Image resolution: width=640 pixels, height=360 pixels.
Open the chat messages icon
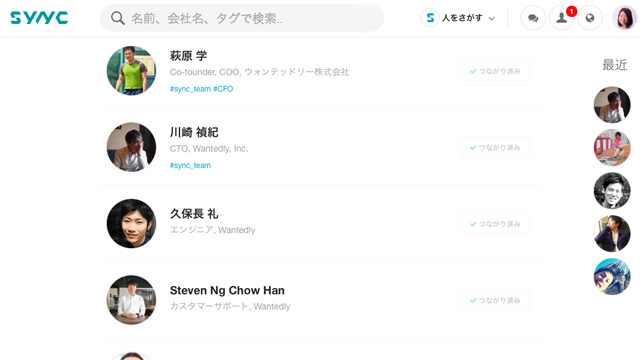(x=533, y=18)
